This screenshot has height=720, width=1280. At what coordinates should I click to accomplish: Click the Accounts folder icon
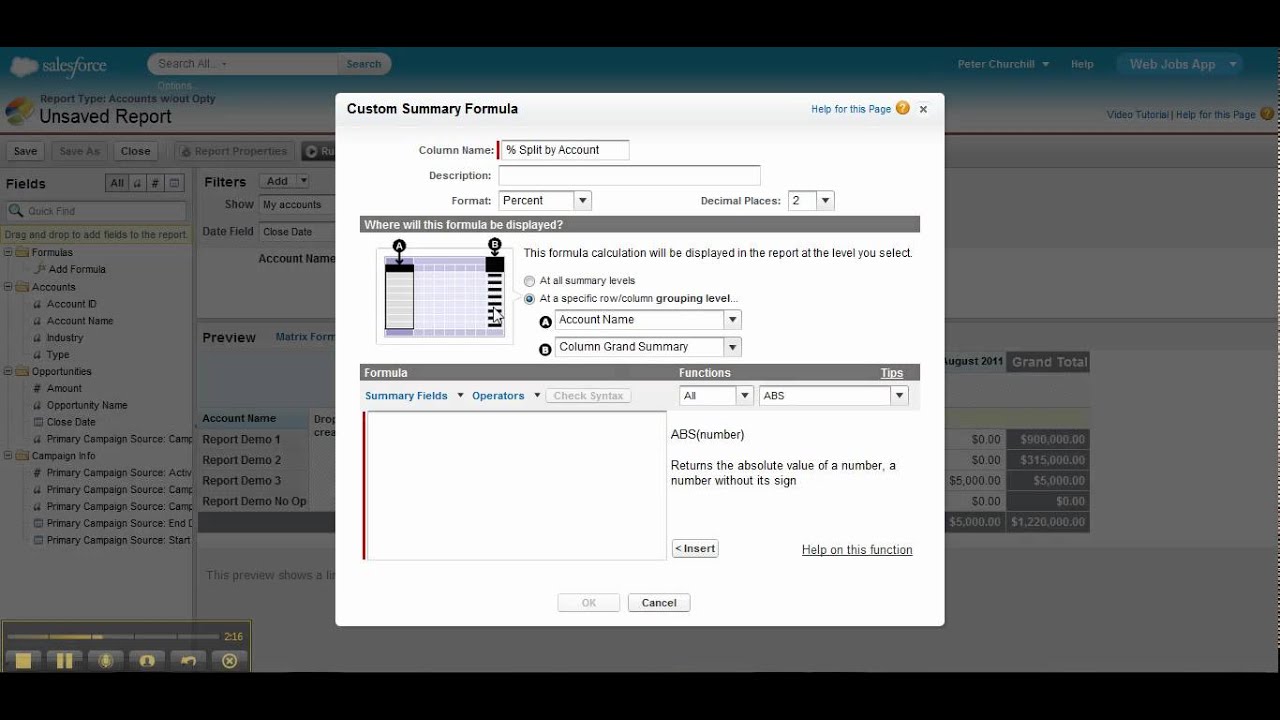pos(23,286)
